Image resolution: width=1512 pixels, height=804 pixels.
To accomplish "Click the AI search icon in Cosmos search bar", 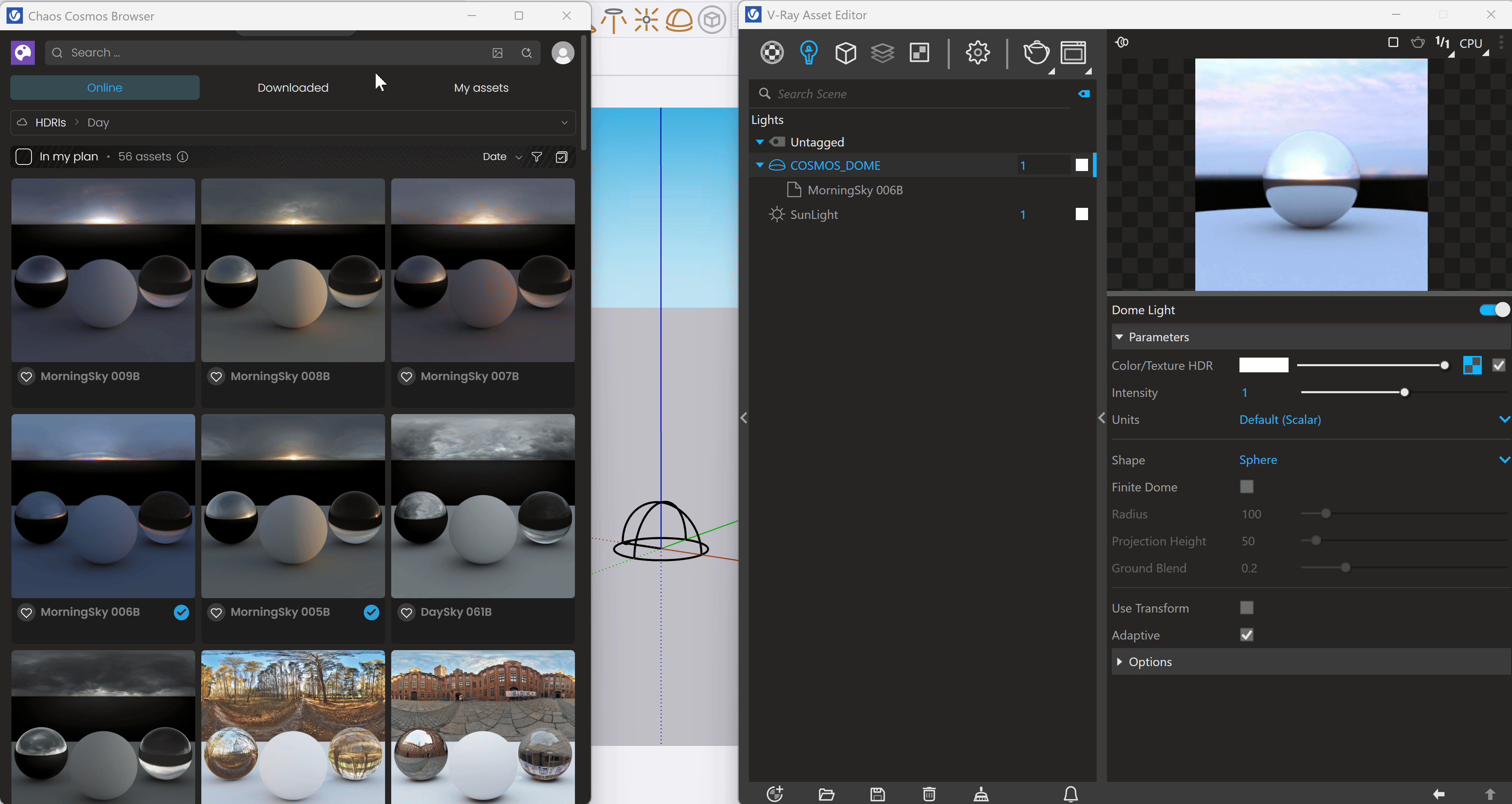I will click(527, 53).
